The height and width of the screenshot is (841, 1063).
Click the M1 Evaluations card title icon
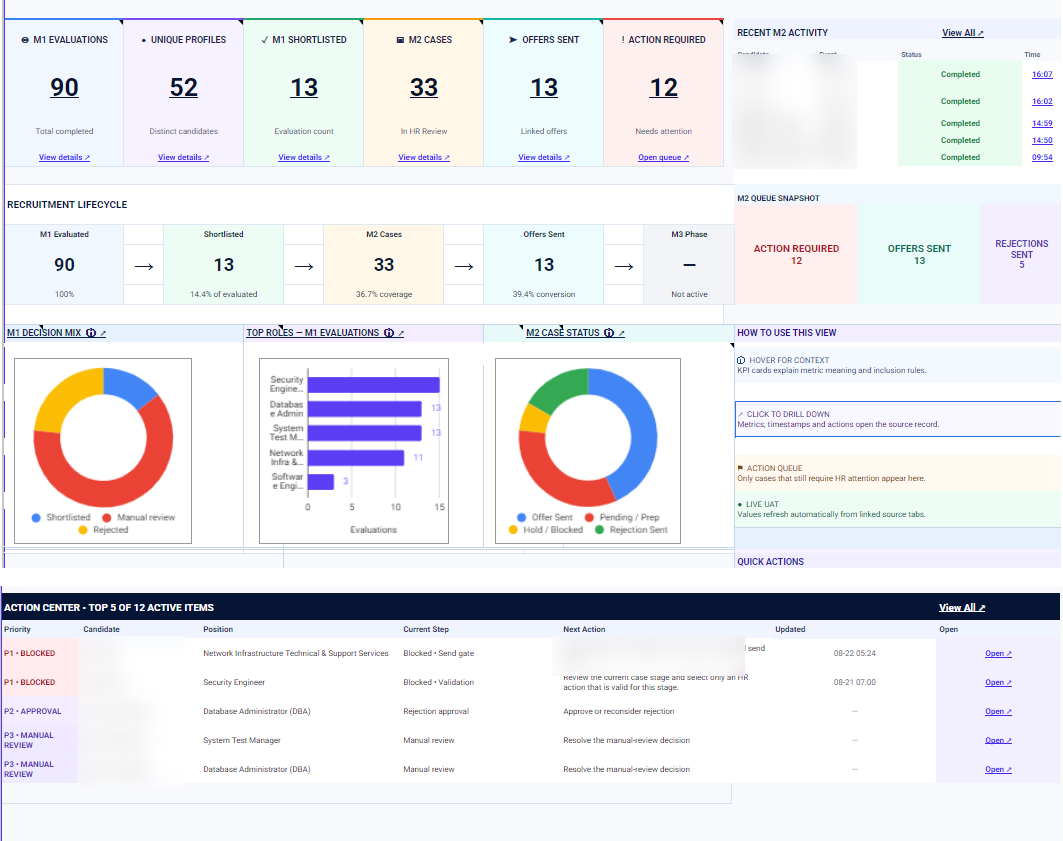tap(25, 40)
